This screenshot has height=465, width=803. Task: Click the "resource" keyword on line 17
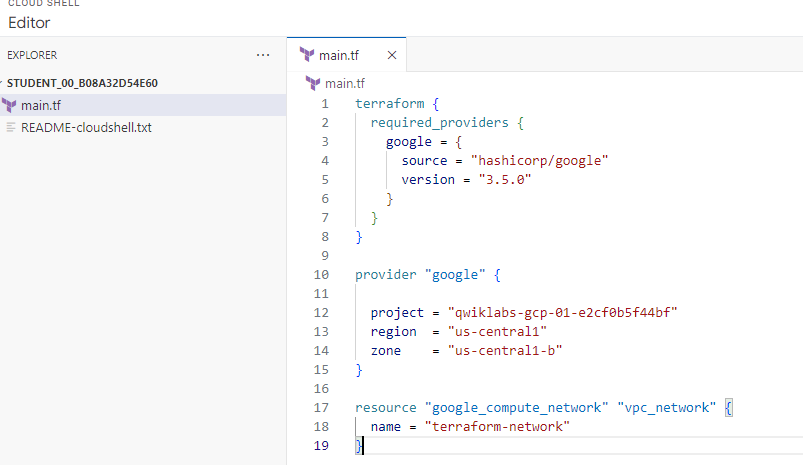point(386,408)
